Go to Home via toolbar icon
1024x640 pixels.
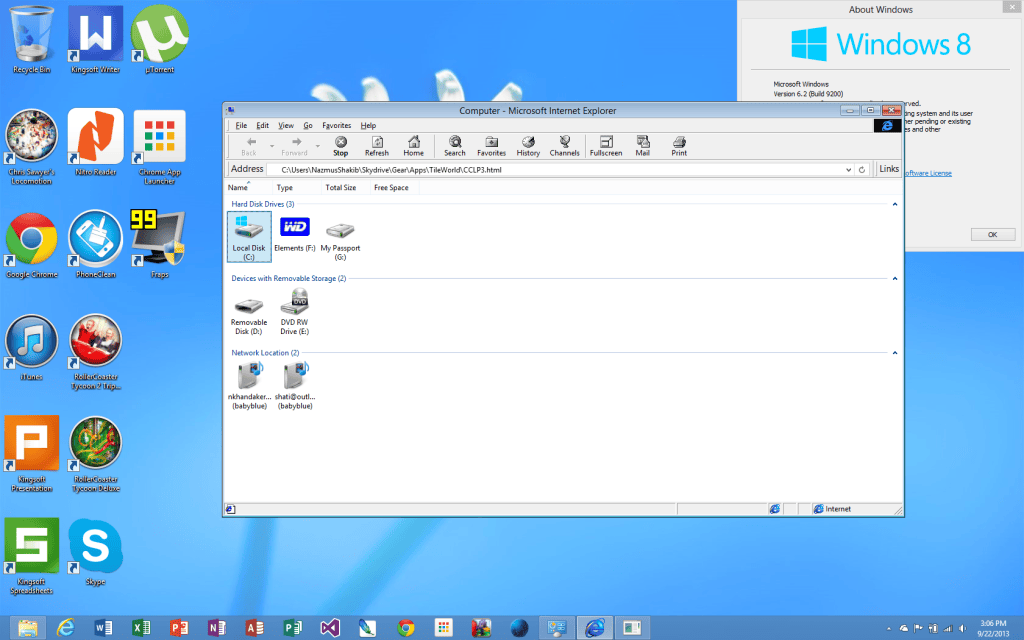coord(413,146)
